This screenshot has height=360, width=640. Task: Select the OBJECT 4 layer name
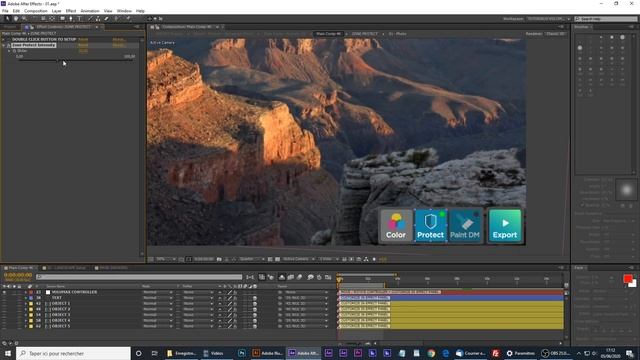pos(61,321)
